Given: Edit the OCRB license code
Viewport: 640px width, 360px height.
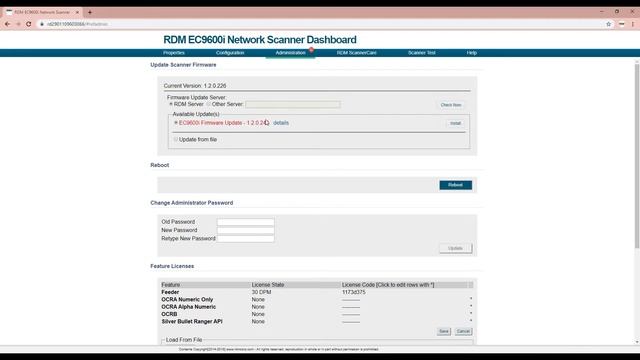Looking at the screenshot, I should [351, 314].
